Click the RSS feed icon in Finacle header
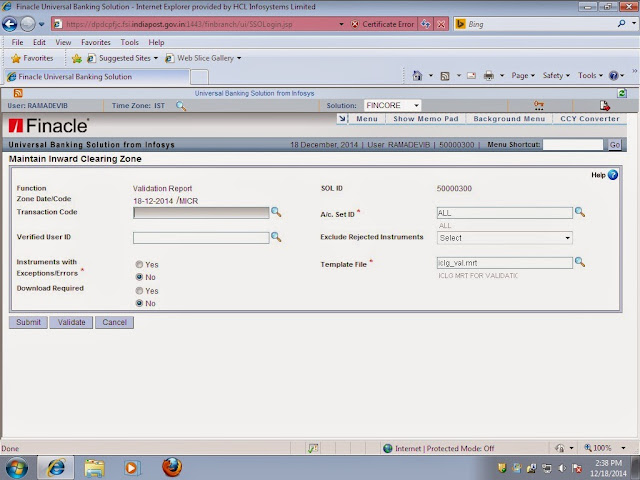This screenshot has height=480, width=640. 18,93
